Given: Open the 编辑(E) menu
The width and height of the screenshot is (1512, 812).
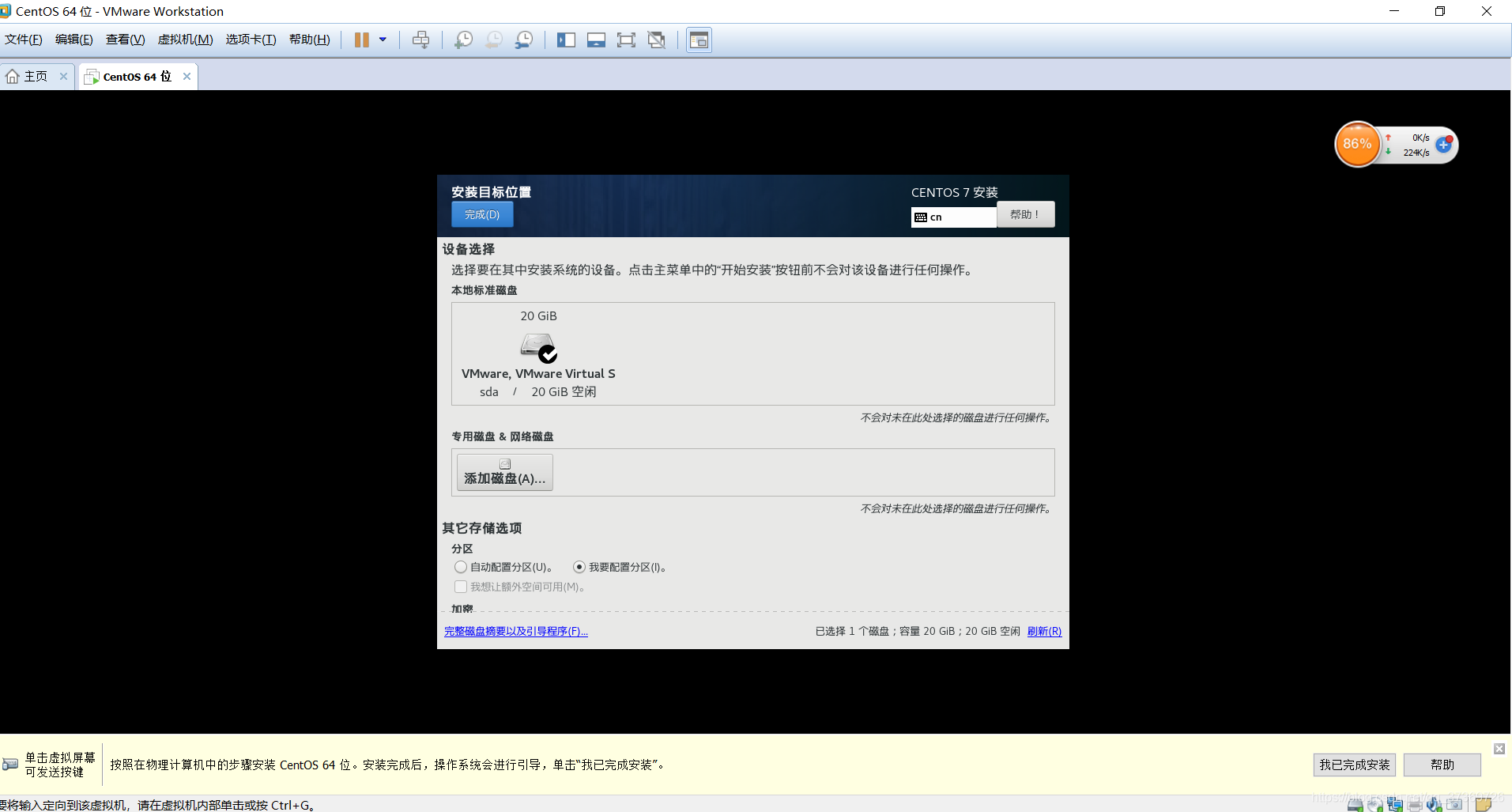Looking at the screenshot, I should pos(74,40).
